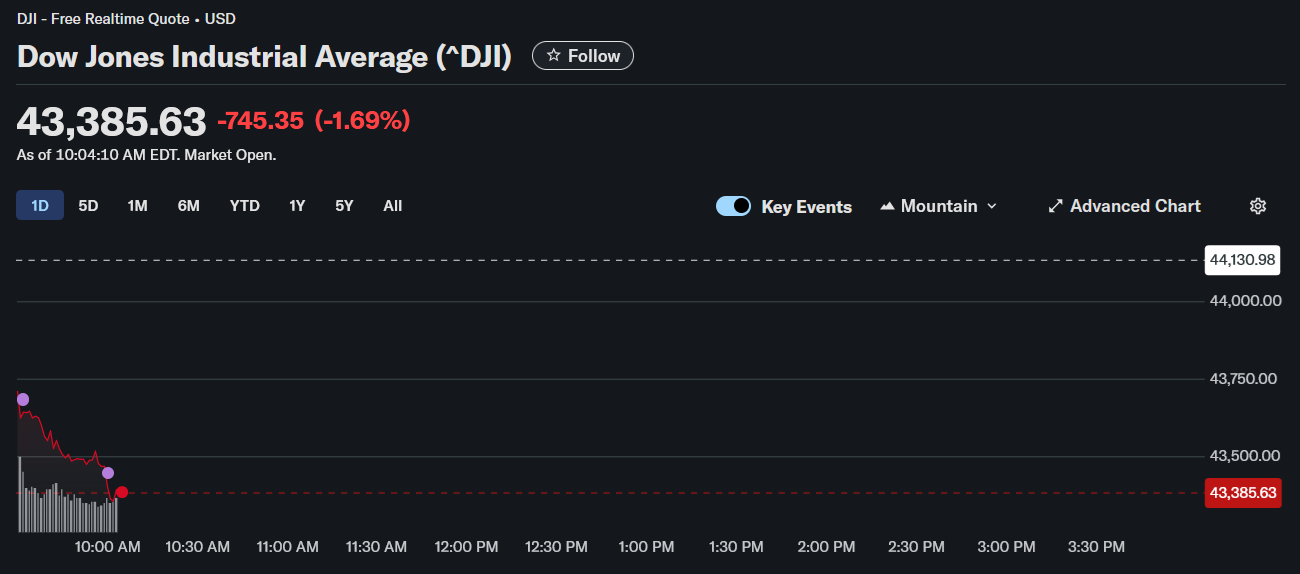The image size is (1300, 574).
Task: Click the 1:30 PM time axis label
Action: point(736,547)
